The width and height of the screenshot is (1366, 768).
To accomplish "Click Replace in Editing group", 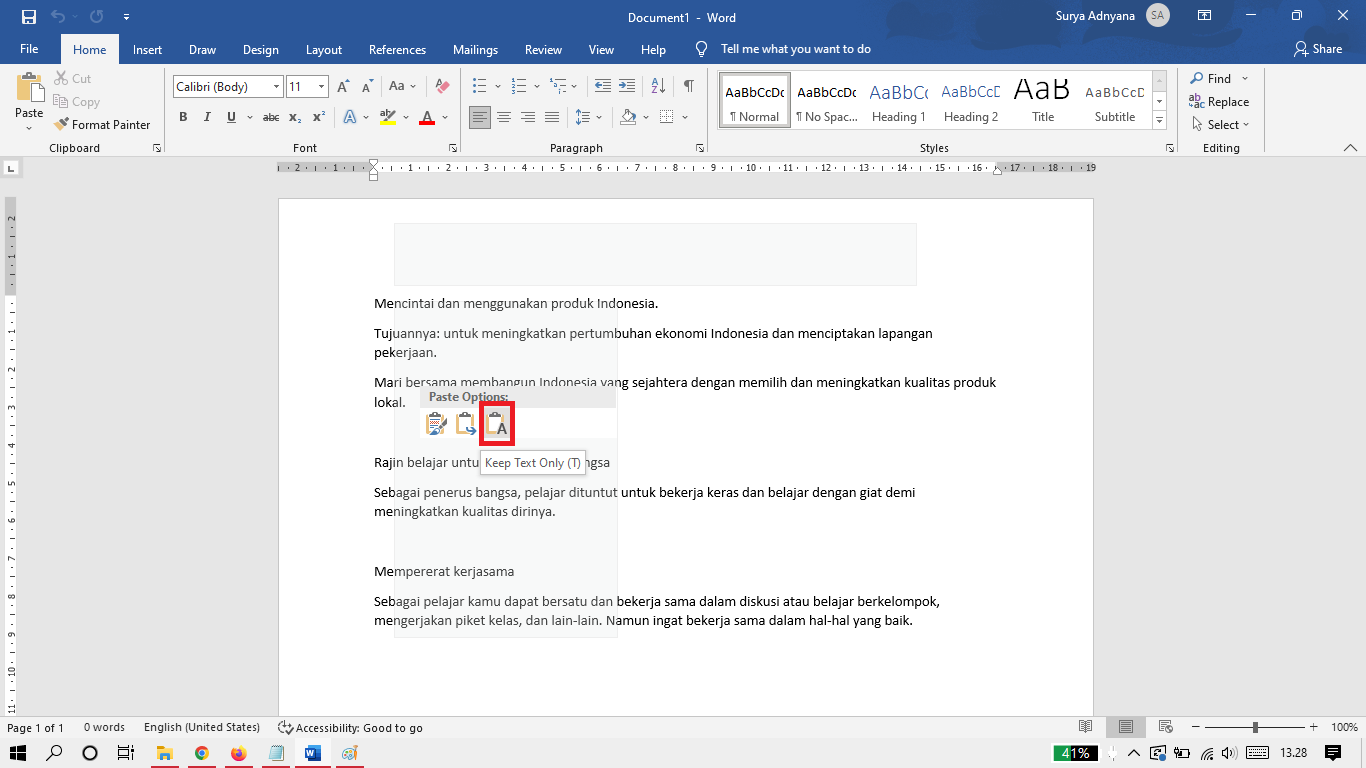I will point(1219,102).
